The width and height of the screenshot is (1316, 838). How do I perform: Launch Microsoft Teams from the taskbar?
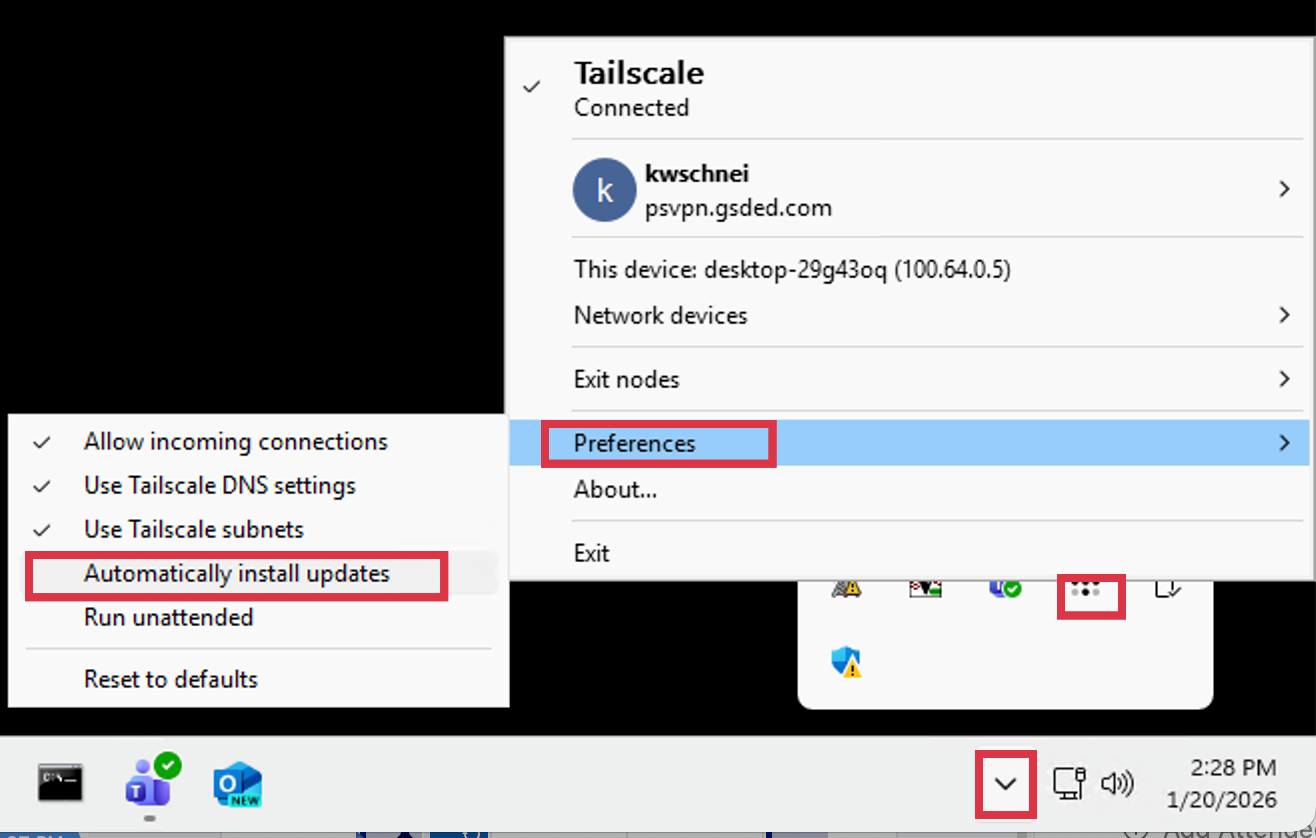147,786
